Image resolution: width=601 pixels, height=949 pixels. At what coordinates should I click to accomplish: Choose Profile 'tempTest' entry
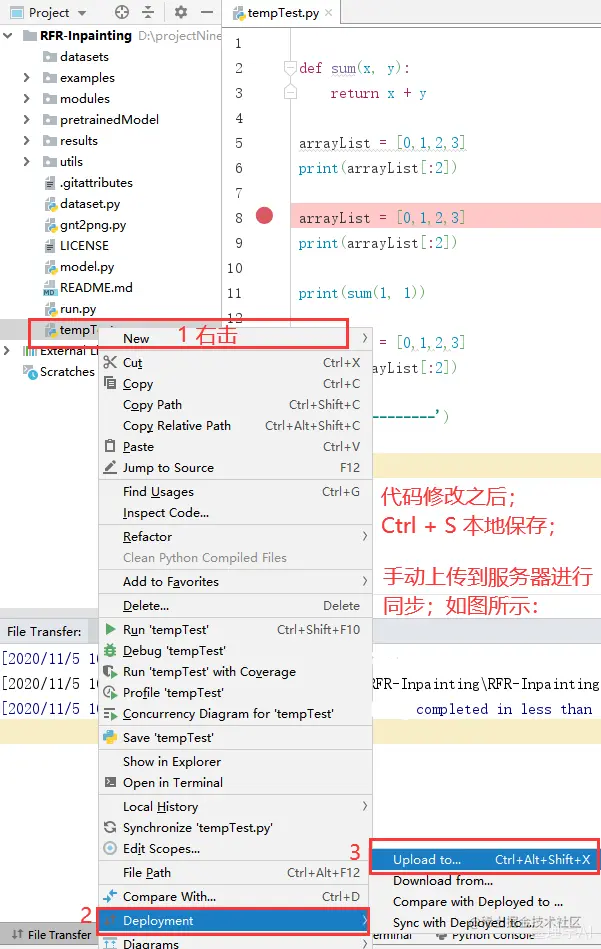235,693
